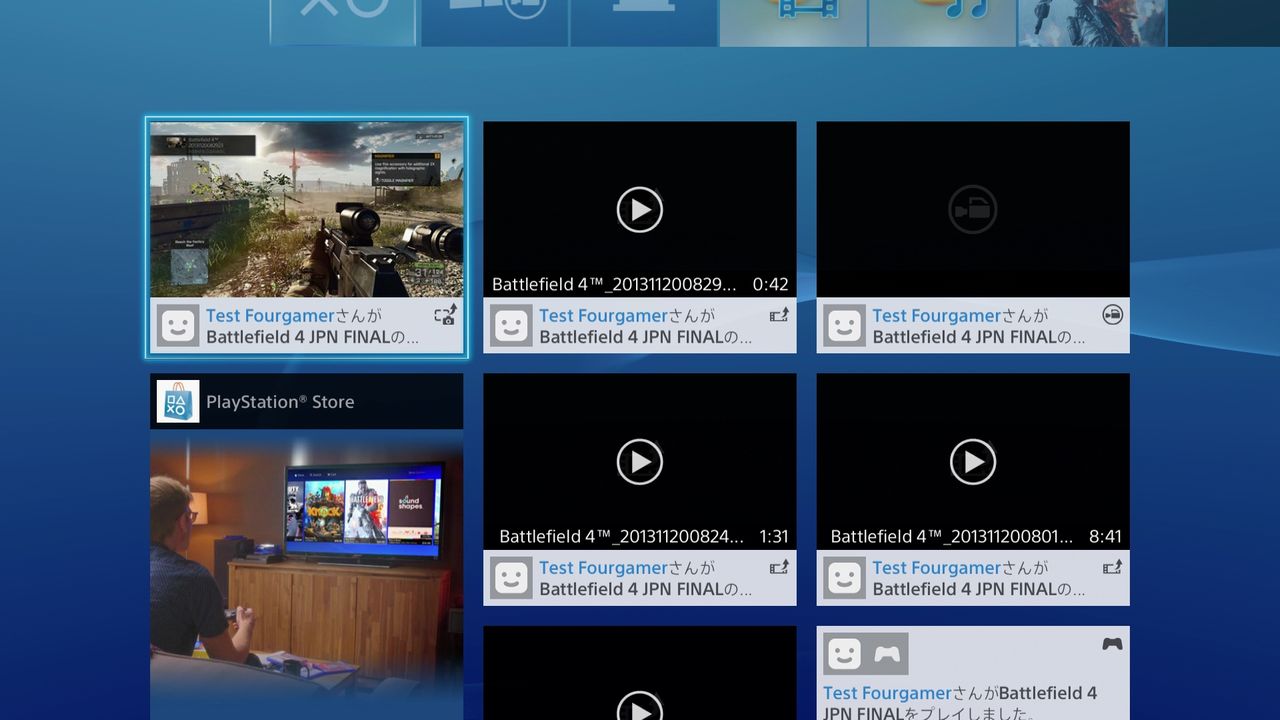Screen dimensions: 1280x720
Task: Click the 8:41 duration label
Action: 1105,536
